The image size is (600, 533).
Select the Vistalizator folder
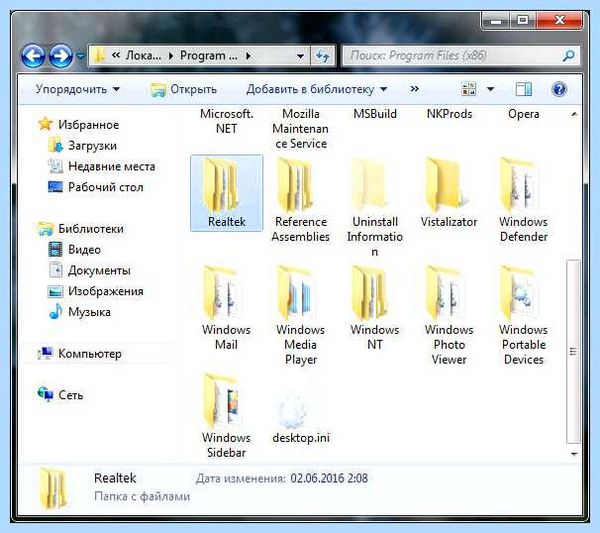pos(448,193)
